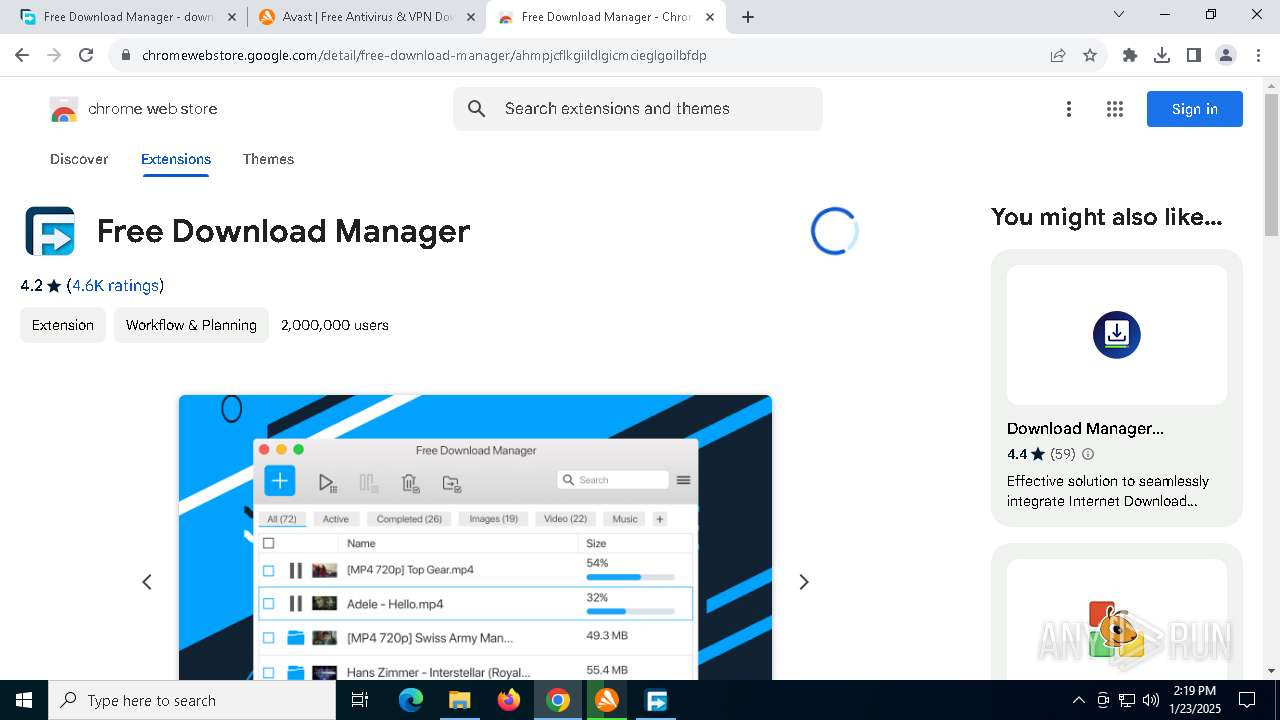This screenshot has height=720, width=1280.
Task: Open the Windows Start menu
Action: coord(24,700)
